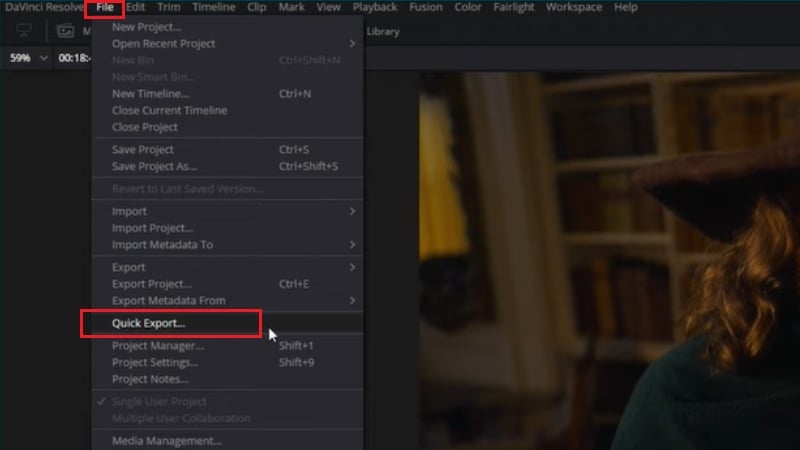Open the Clip menu

coord(257,7)
